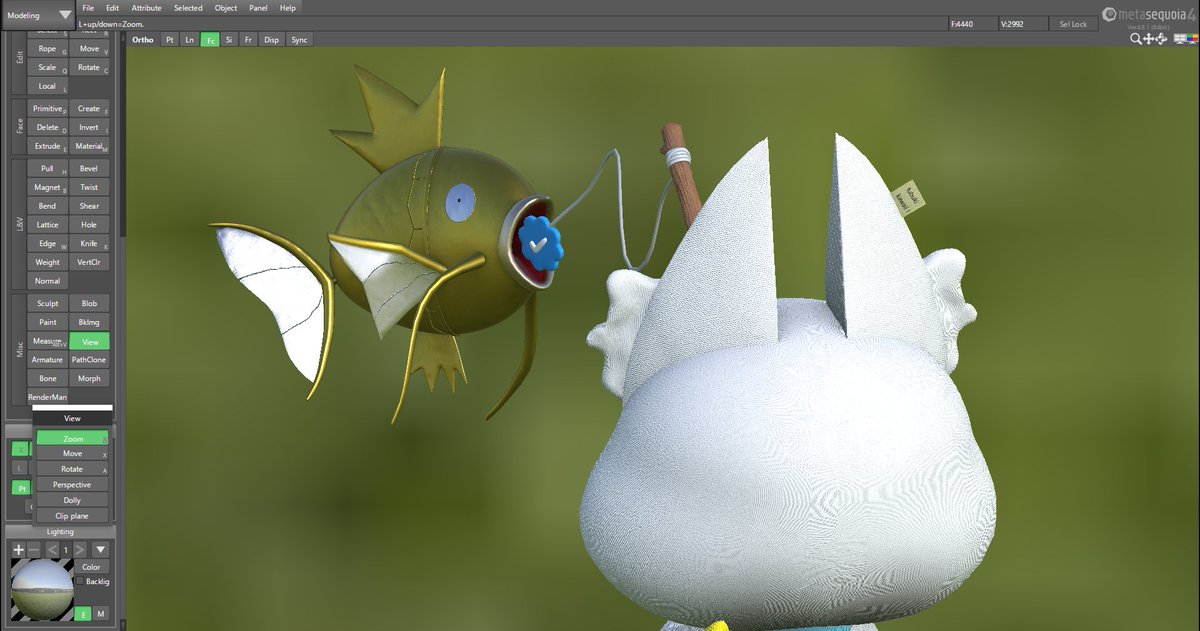The image size is (1200, 631).
Task: Select the Paint tool
Action: (x=47, y=322)
